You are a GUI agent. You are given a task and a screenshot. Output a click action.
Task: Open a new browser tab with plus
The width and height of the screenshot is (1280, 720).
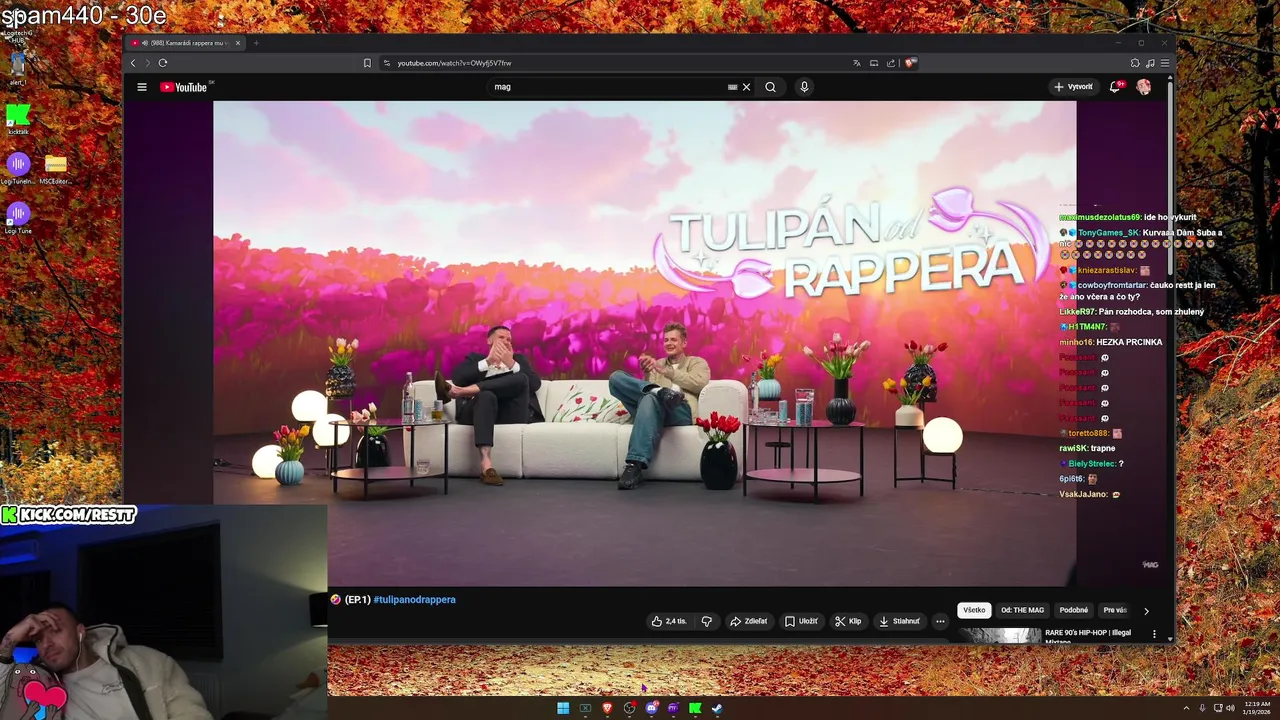[256, 43]
